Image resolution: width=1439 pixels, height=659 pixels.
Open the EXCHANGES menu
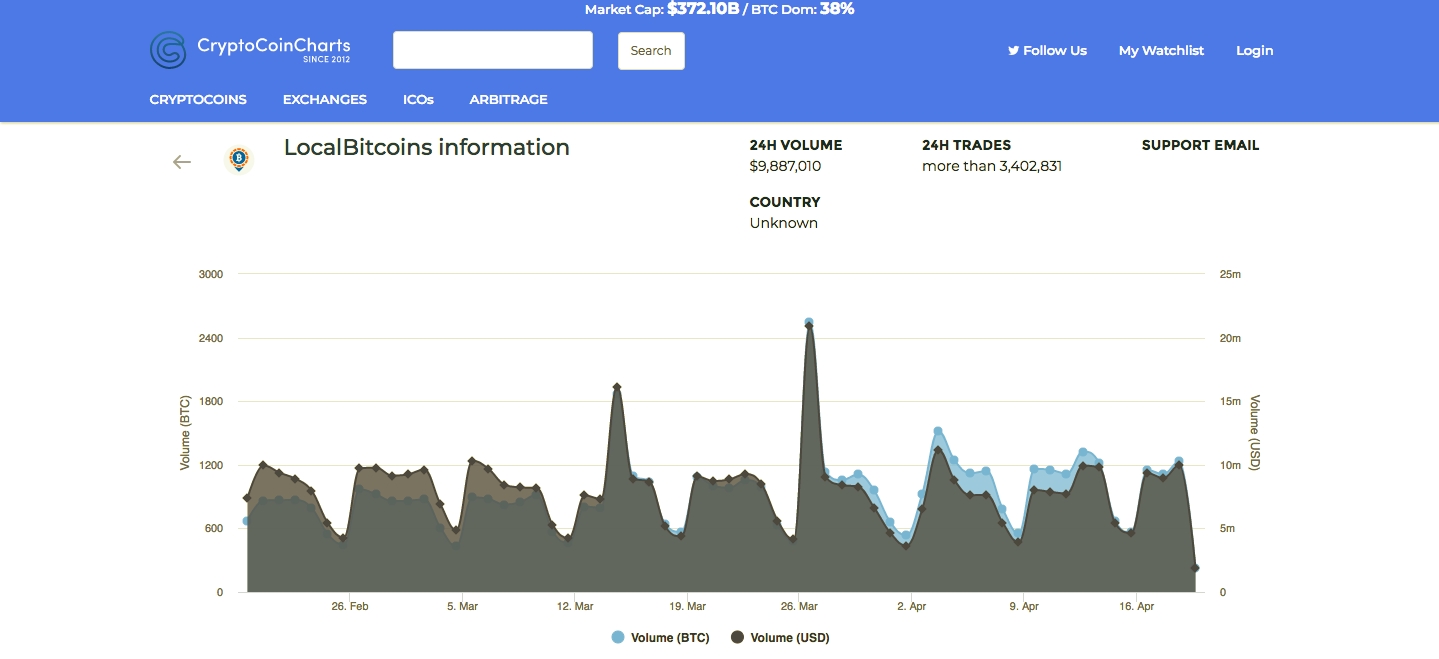click(325, 99)
